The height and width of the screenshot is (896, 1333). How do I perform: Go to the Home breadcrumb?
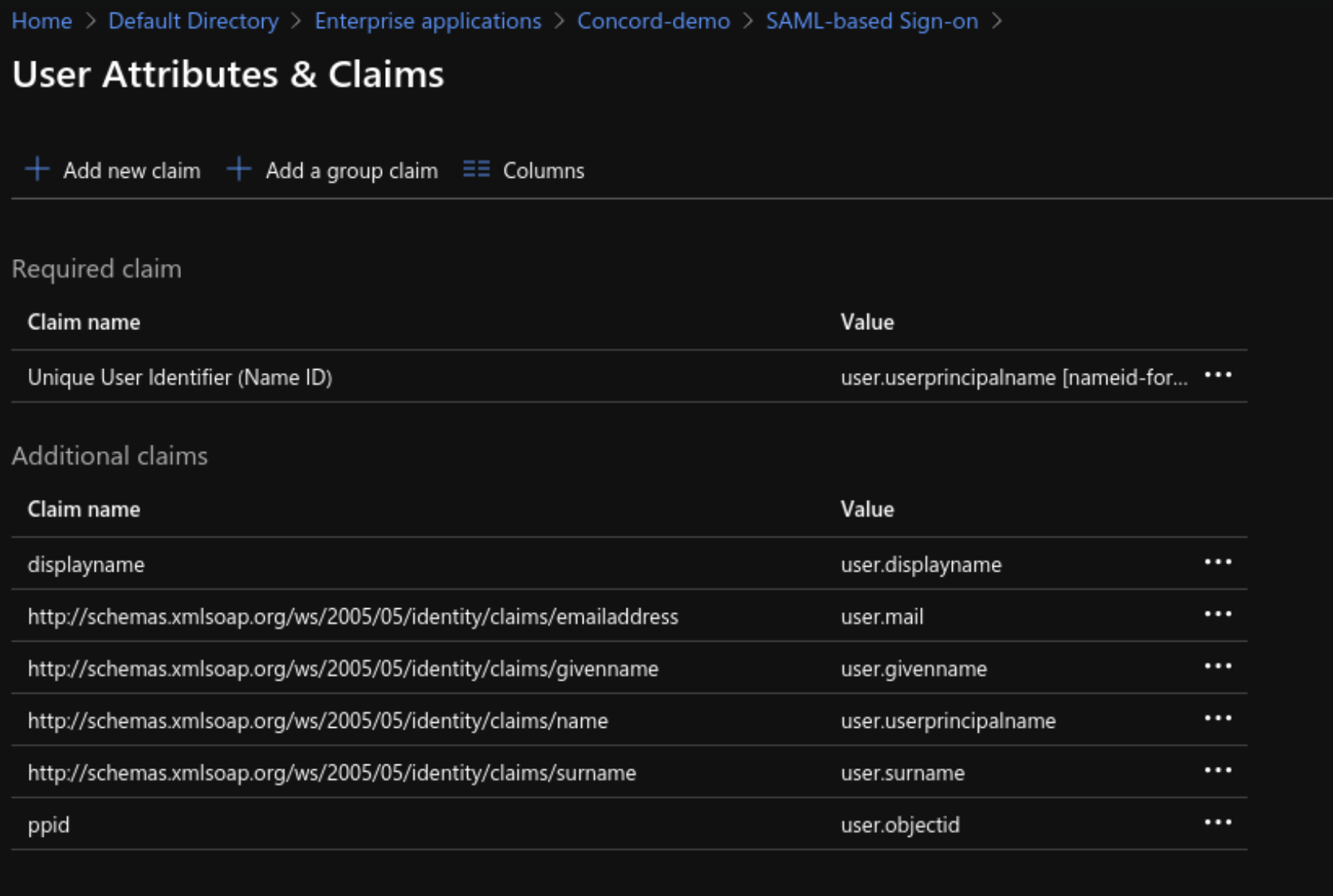coord(41,21)
